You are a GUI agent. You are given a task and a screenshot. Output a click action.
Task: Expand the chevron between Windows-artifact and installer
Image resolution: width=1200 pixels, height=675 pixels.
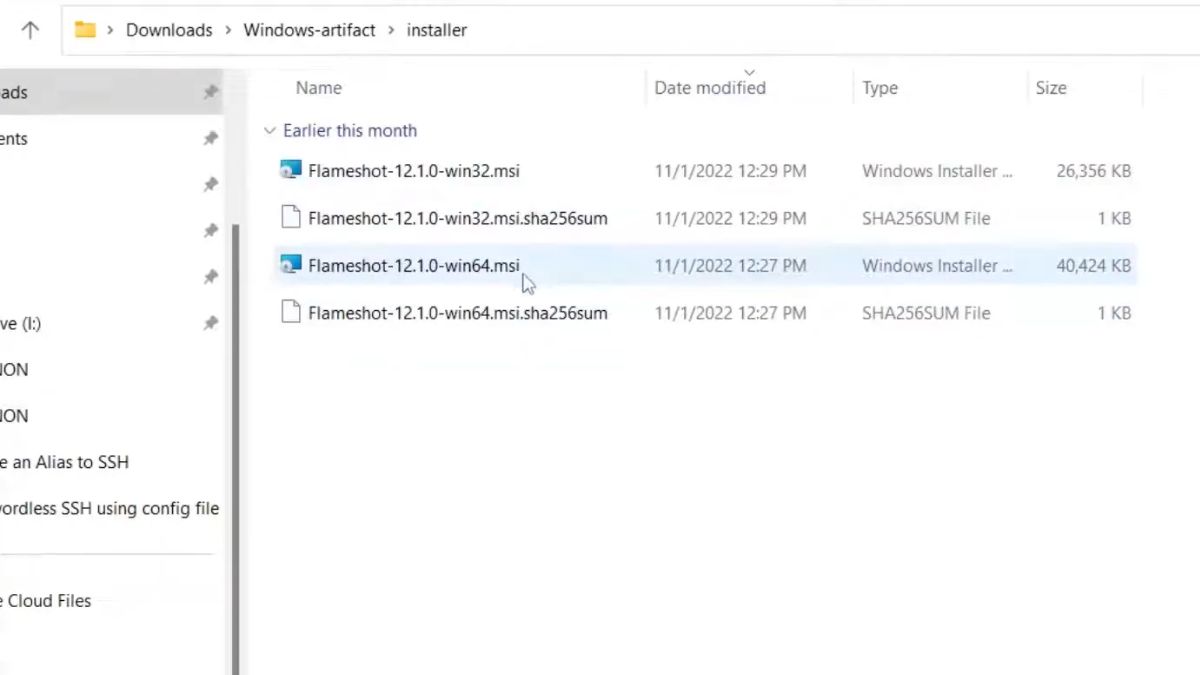(x=391, y=30)
